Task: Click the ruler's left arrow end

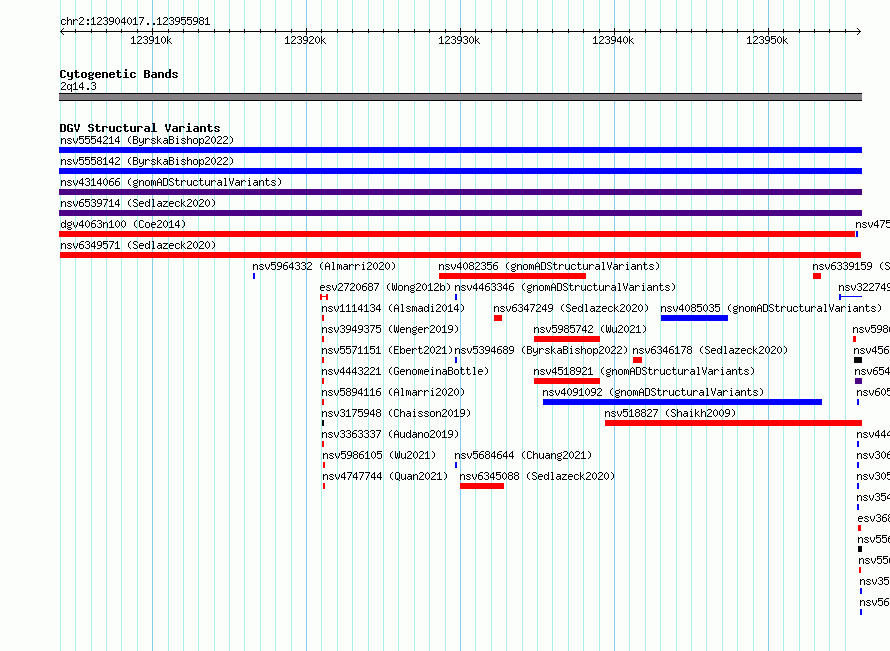Action: click(62, 32)
